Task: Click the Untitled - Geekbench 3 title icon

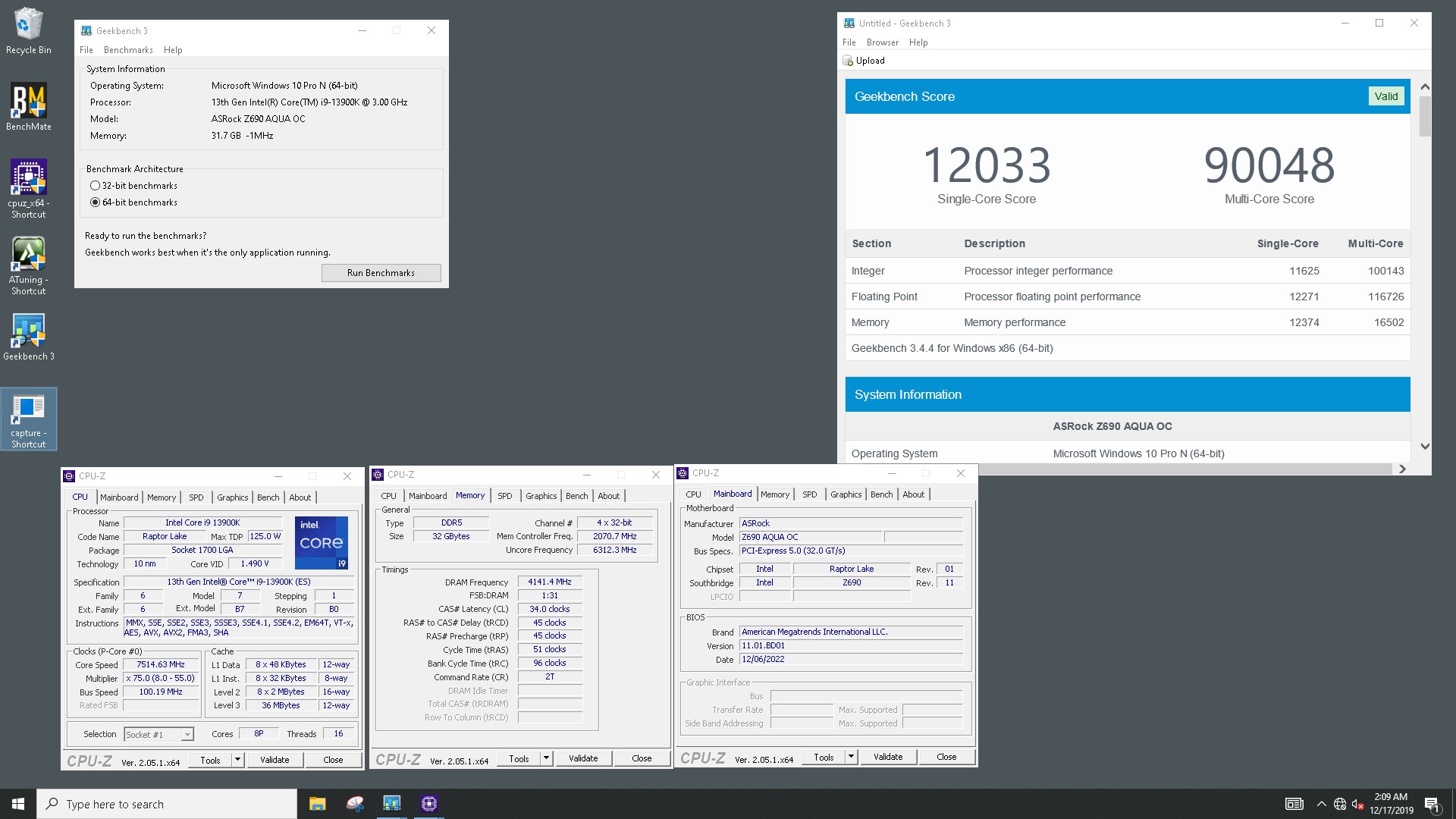Action: (x=849, y=23)
